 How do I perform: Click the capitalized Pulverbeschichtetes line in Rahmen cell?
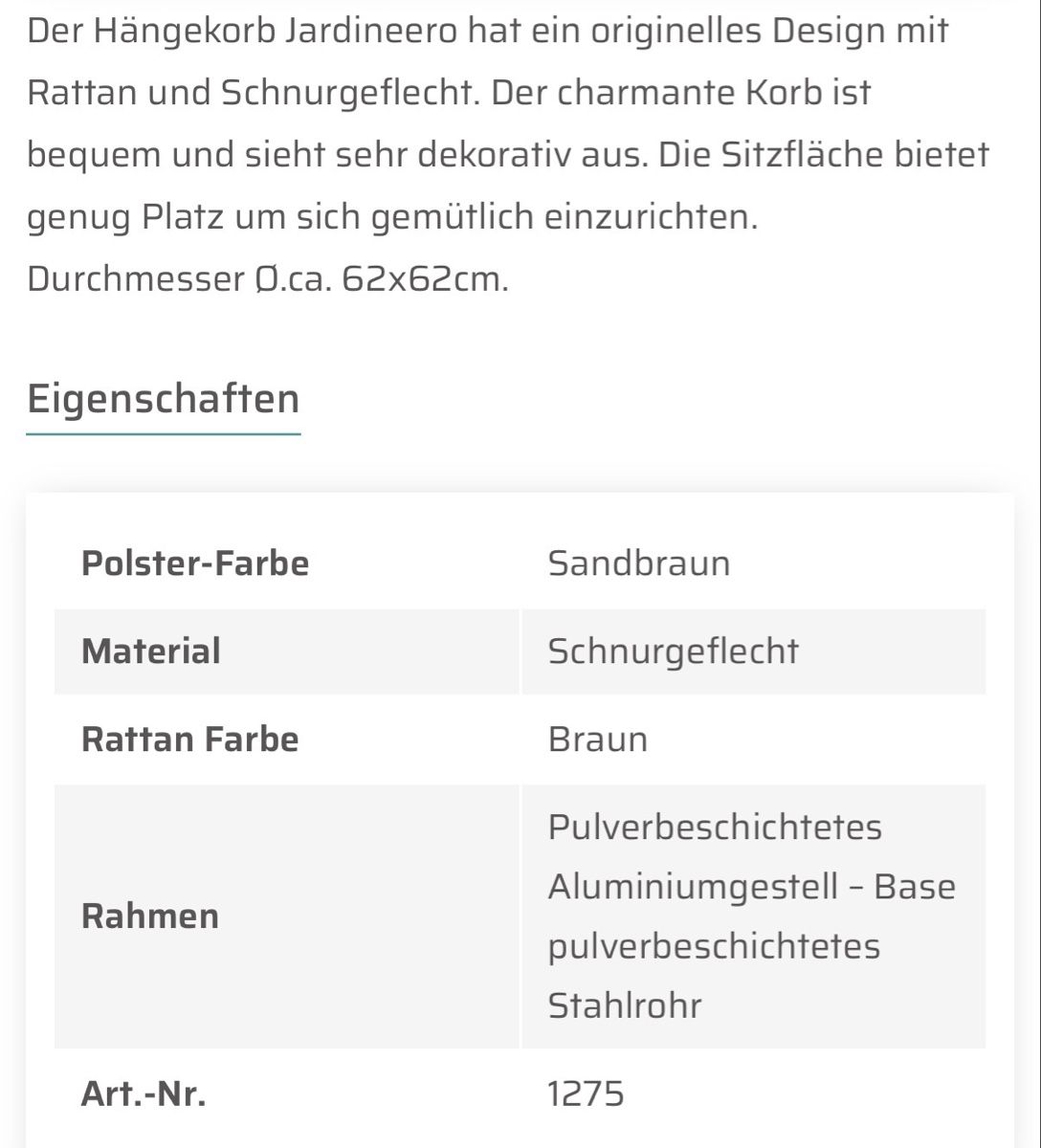coord(715,827)
